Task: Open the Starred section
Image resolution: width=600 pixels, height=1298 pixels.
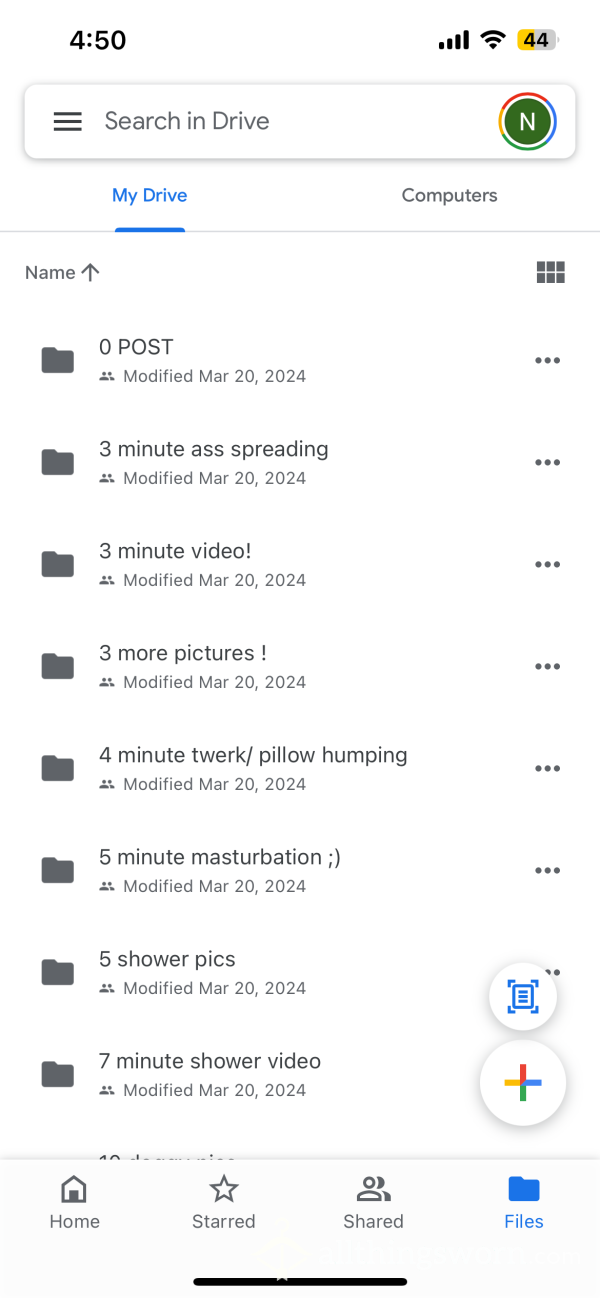Action: 224,1203
